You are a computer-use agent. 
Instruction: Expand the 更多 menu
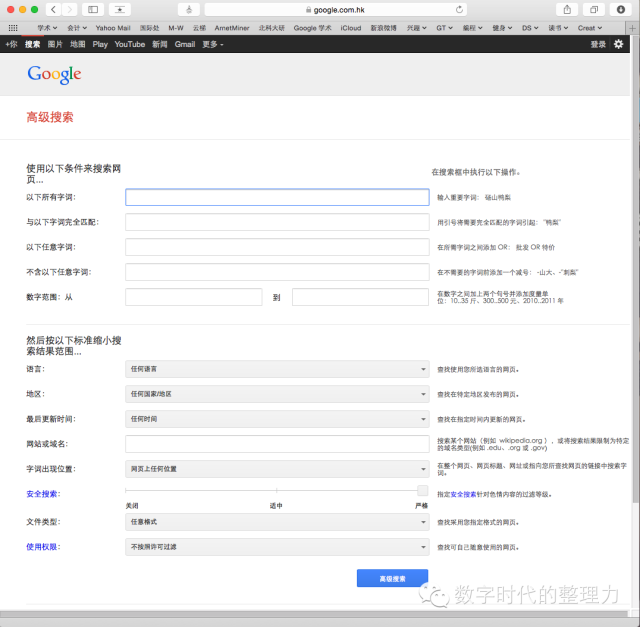(213, 44)
